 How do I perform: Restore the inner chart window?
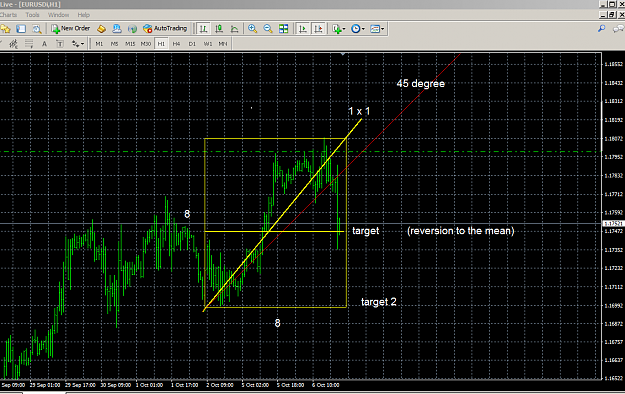612,15
